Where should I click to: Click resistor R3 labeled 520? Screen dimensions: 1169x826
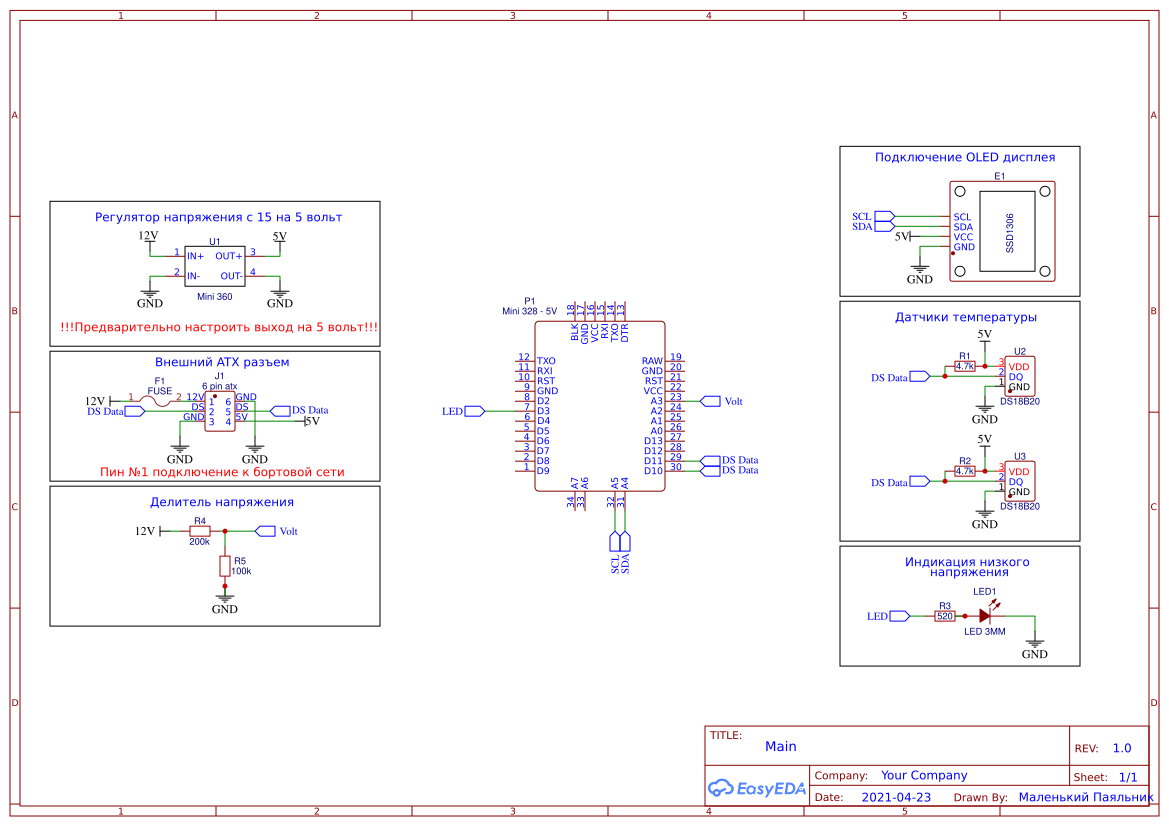(x=944, y=615)
